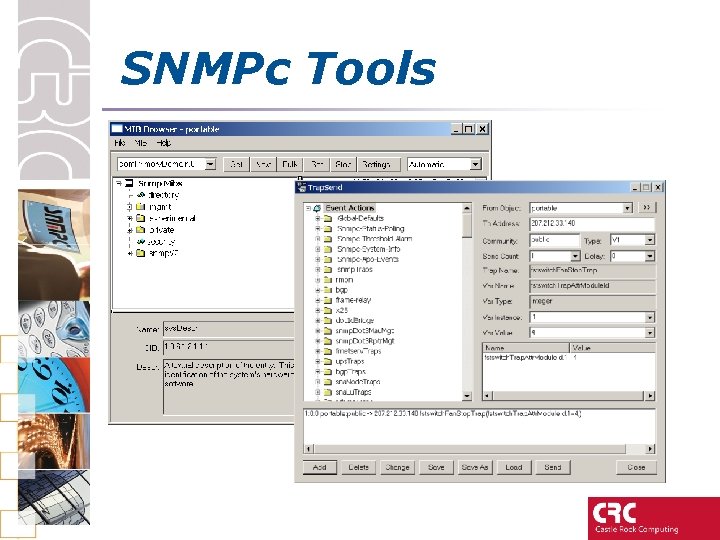The height and width of the screenshot is (540, 720).
Task: Expand the snmpDot3MauMgt tree node
Action: pos(317,331)
